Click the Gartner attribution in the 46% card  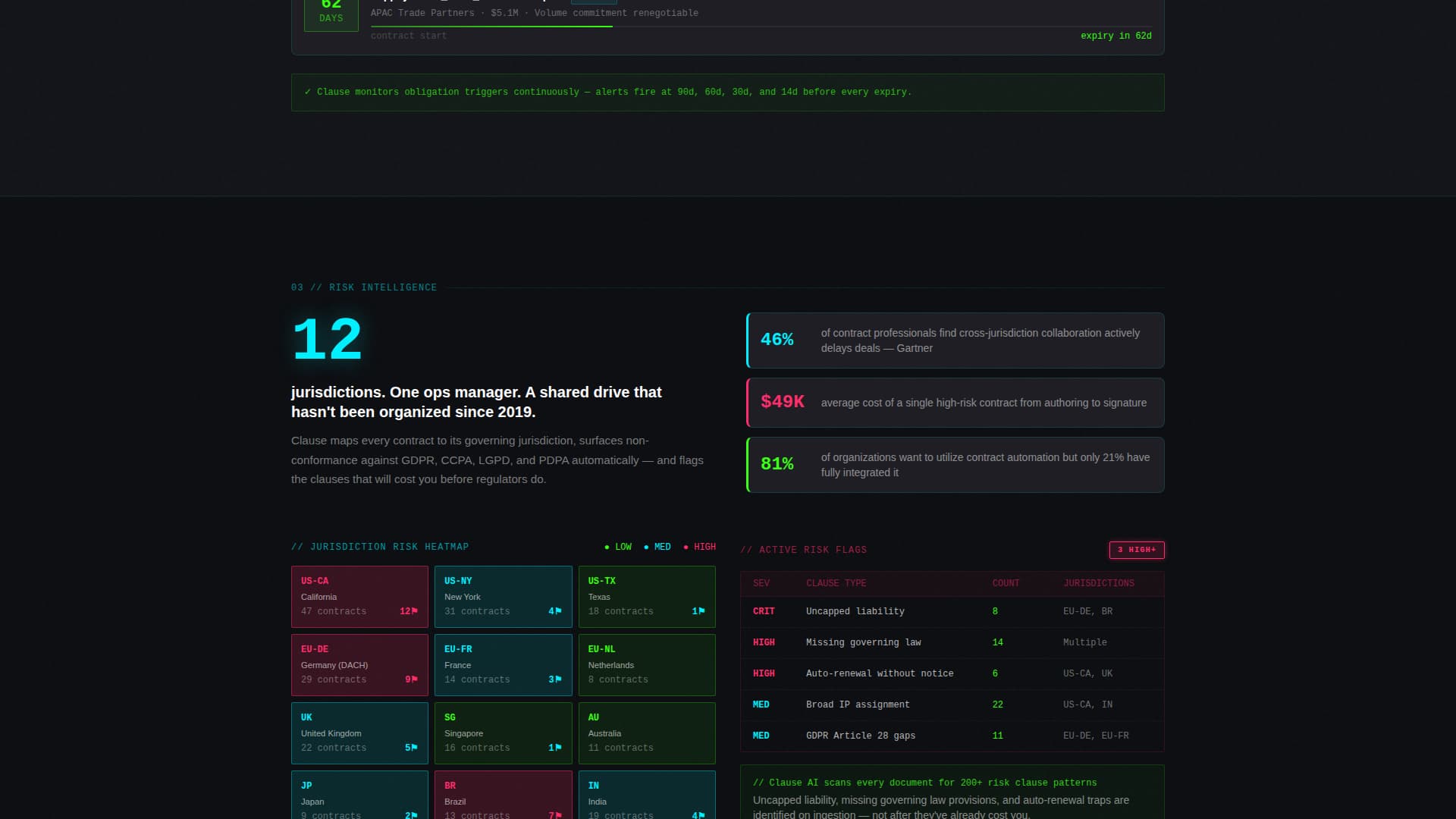(x=916, y=348)
